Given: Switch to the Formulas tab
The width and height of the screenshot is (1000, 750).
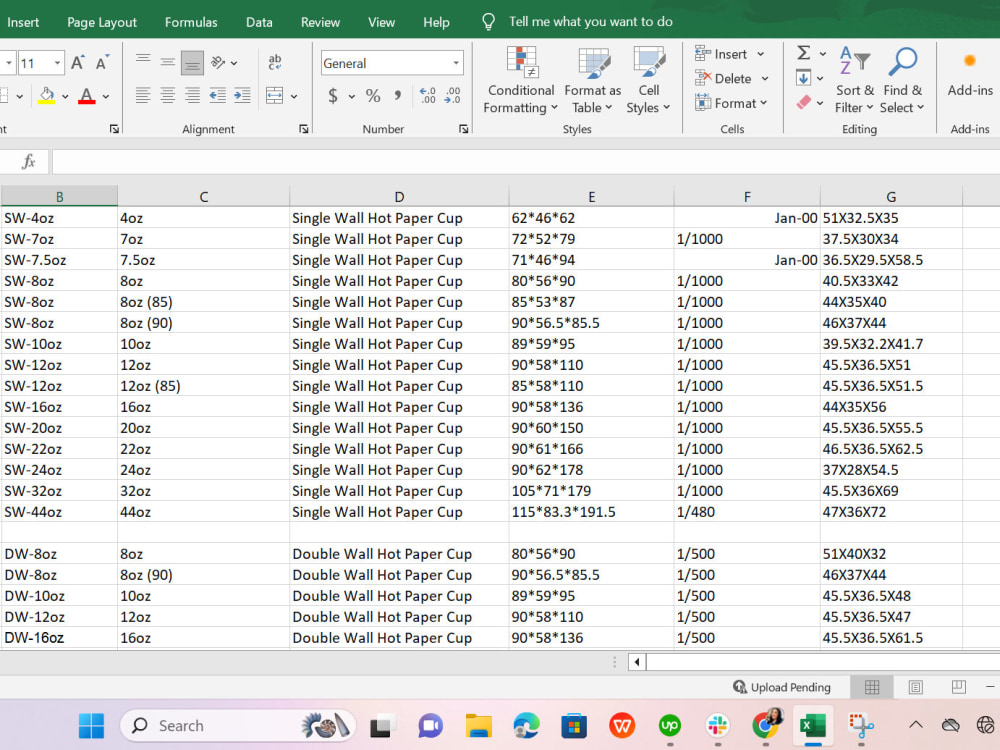Looking at the screenshot, I should (x=191, y=22).
